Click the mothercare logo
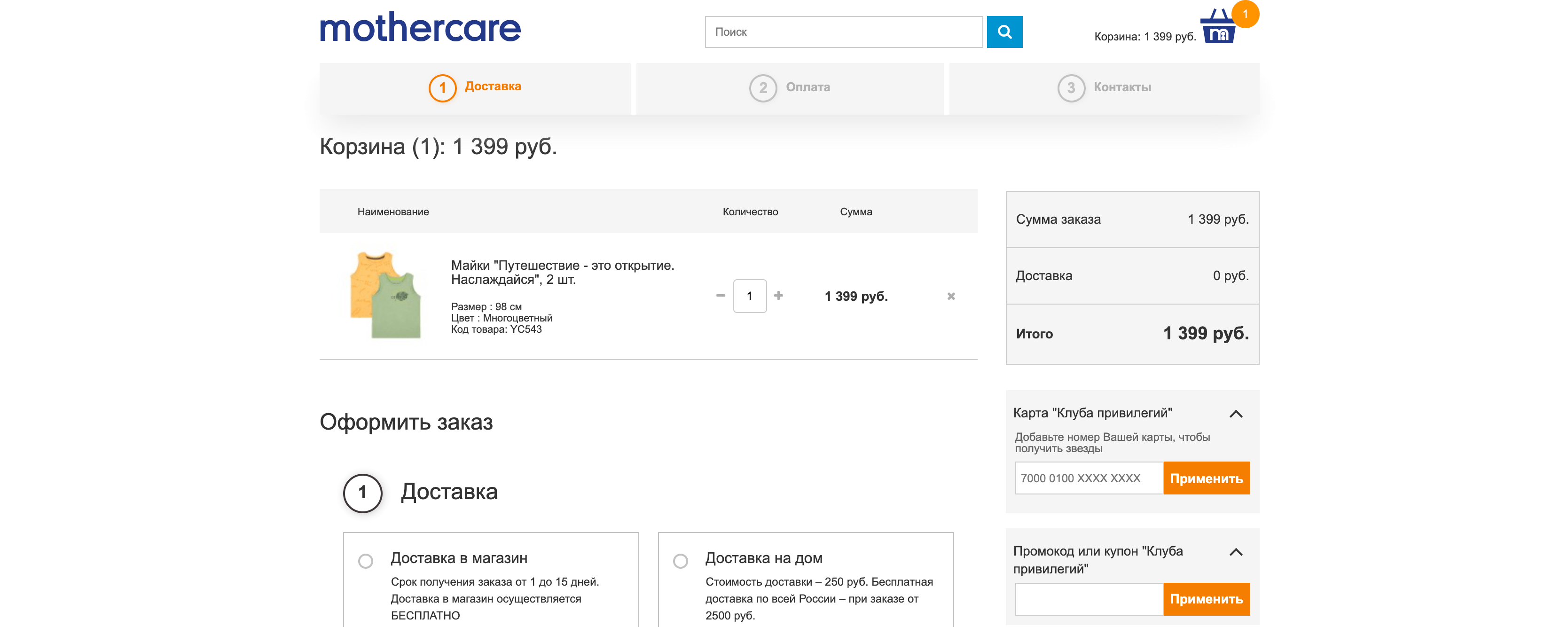Screen dimensions: 1568x627 [420, 27]
